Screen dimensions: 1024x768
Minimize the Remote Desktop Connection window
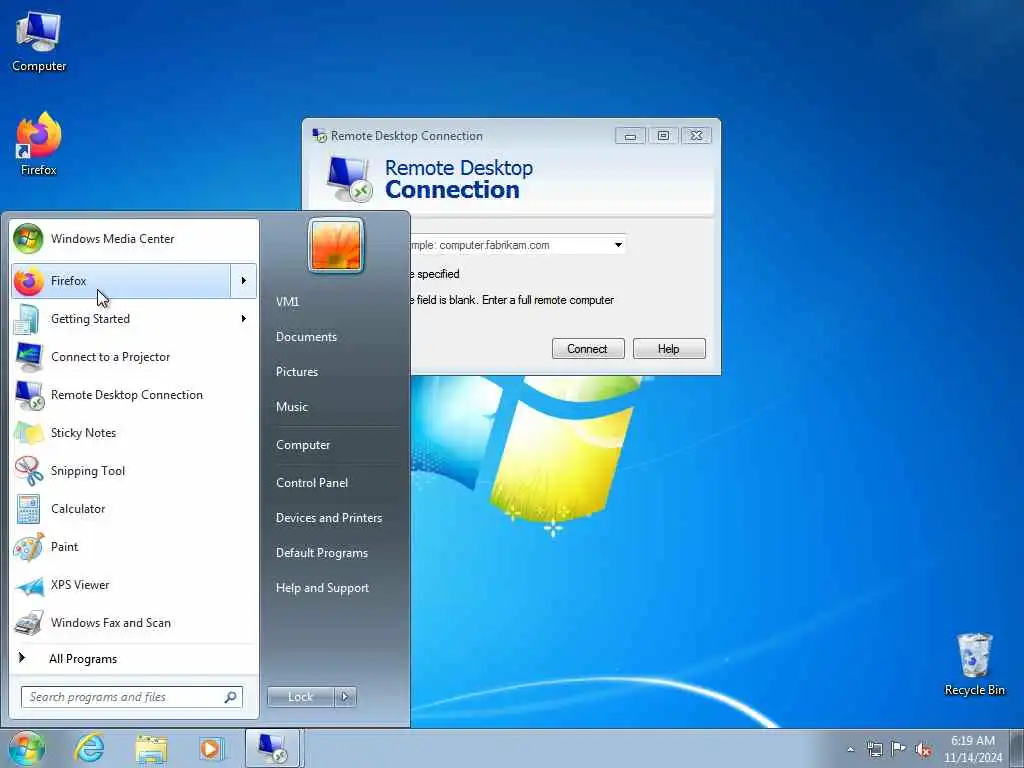pos(630,136)
